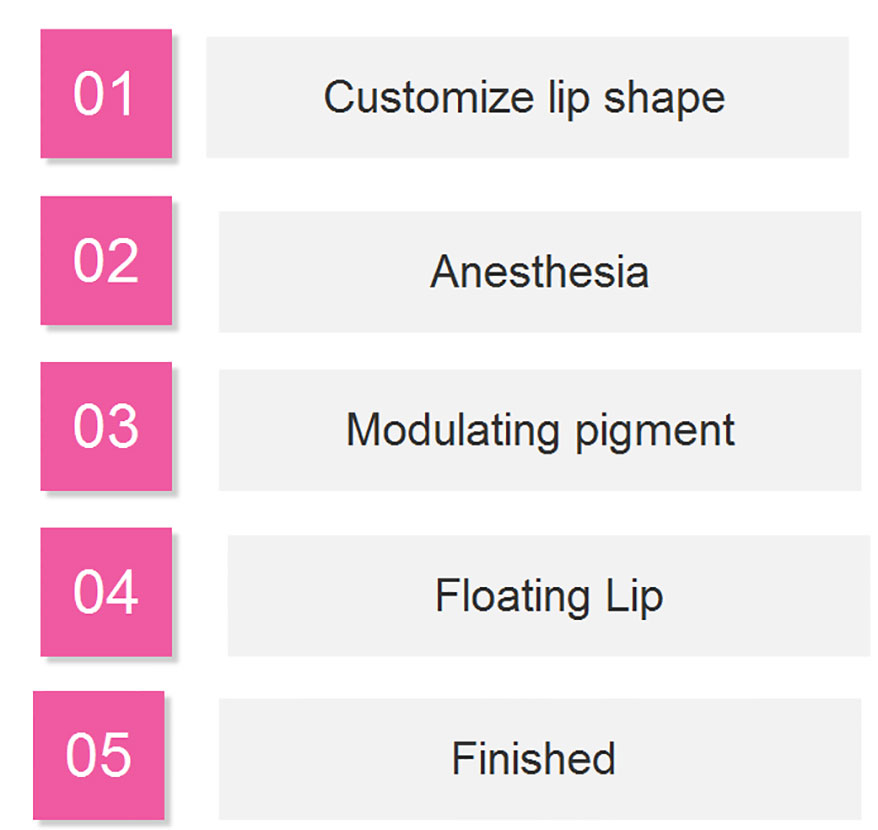Click the white numeral 03
Image resolution: width=878 pixels, height=830 pixels.
(x=106, y=426)
